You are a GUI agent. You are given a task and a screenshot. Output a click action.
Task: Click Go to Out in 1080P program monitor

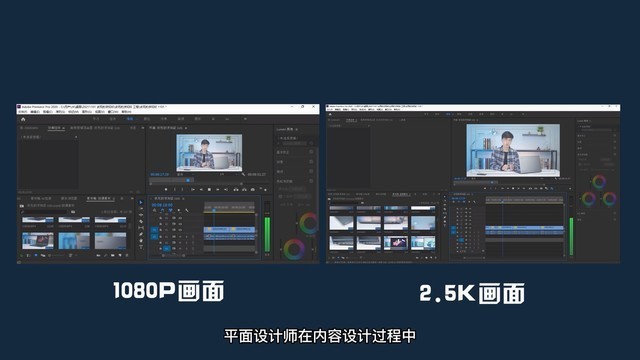coord(226,189)
